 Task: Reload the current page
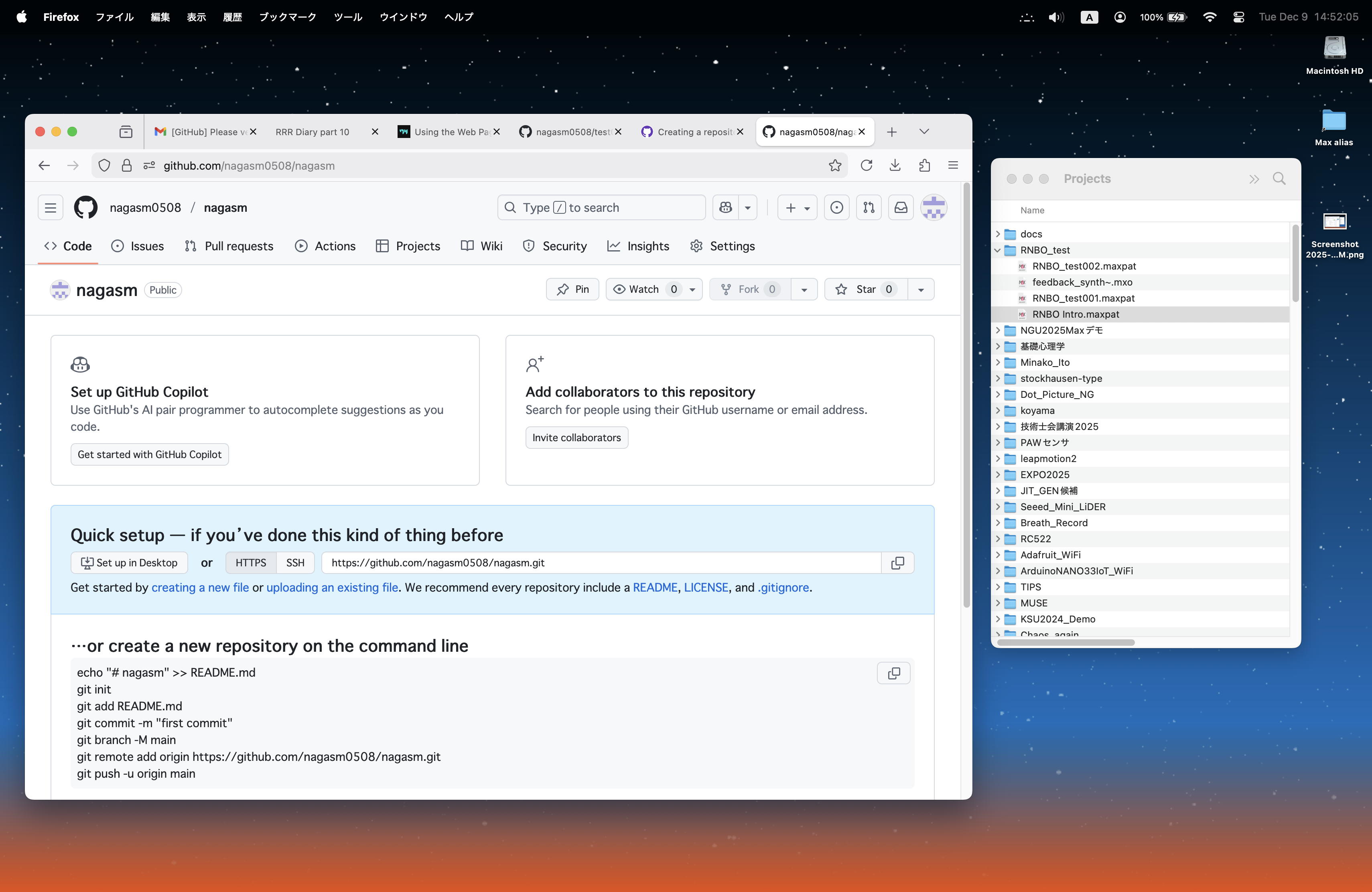[866, 166]
